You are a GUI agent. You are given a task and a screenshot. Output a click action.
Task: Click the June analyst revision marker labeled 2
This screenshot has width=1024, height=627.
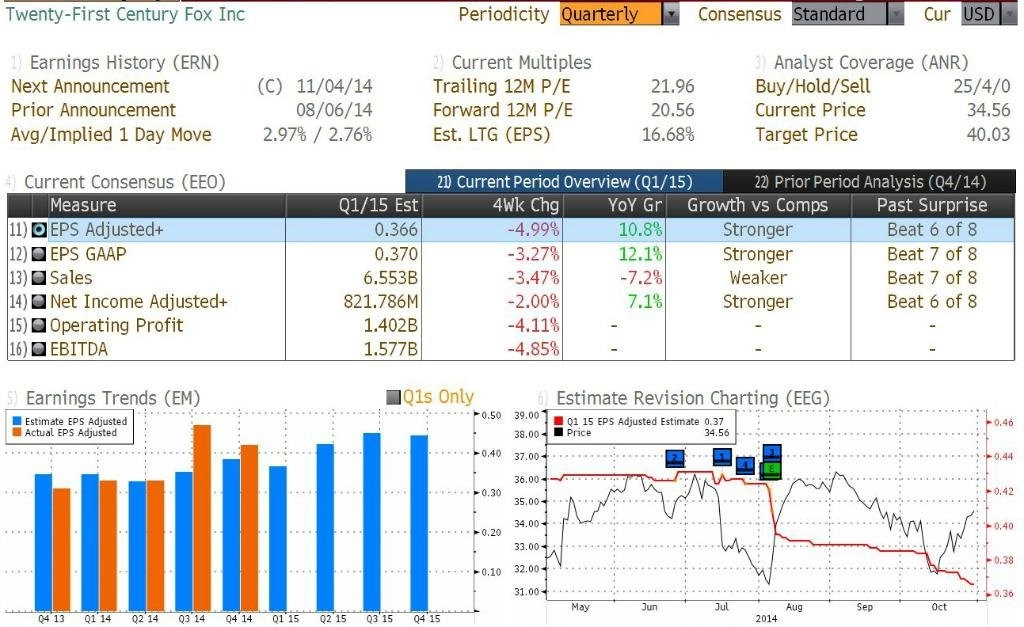[x=675, y=458]
